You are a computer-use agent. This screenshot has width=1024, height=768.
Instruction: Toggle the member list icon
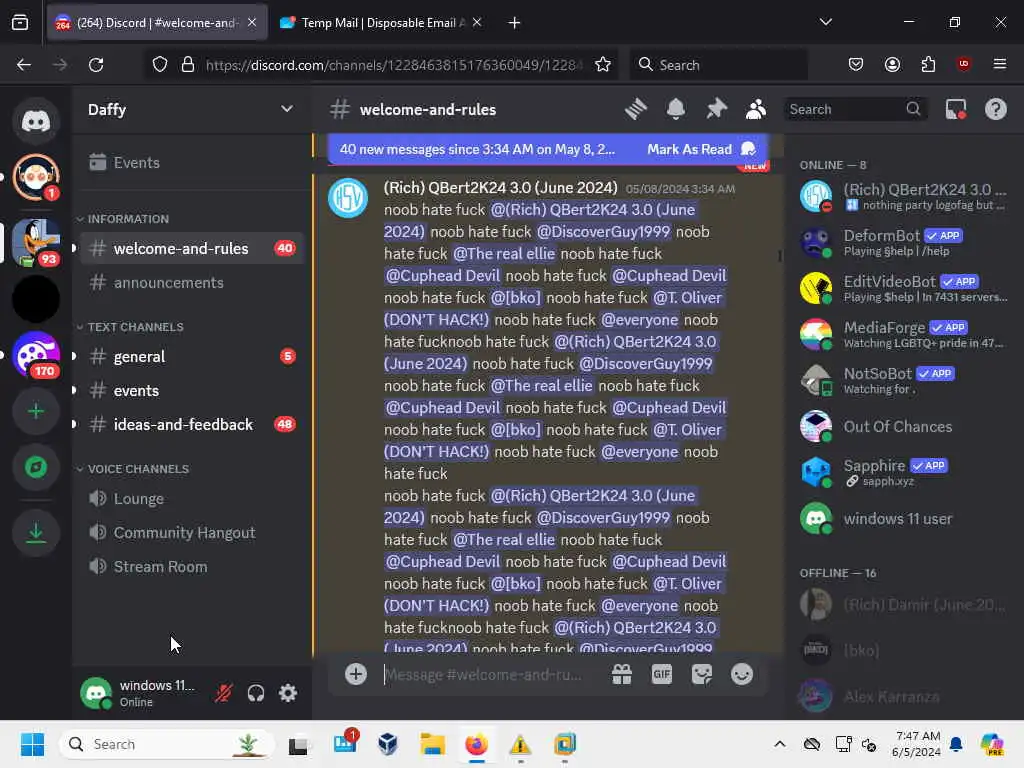click(756, 109)
